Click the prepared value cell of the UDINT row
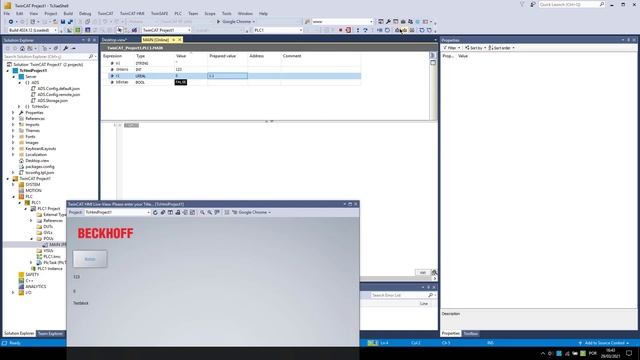 [227, 76]
